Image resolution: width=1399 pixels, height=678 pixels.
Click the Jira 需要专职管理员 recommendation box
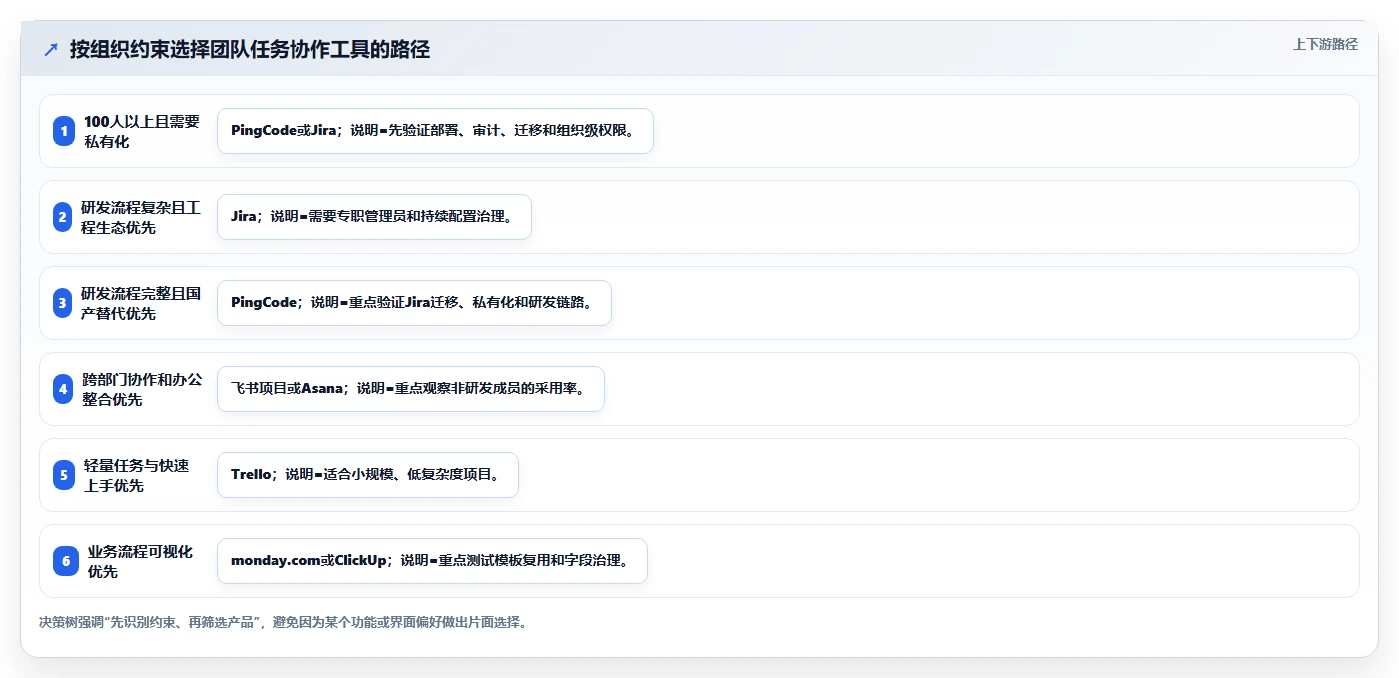tap(374, 217)
